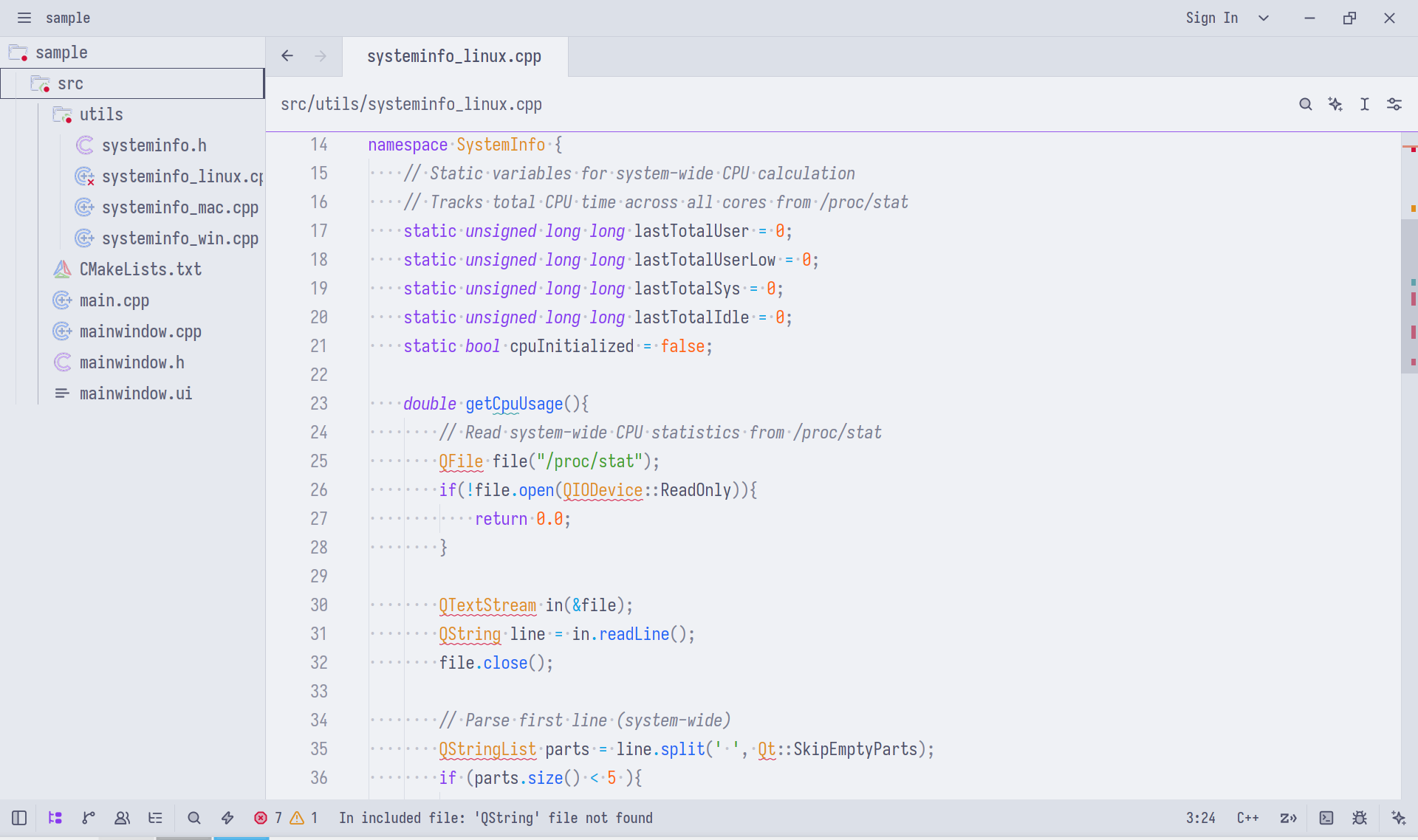Viewport: 1418px width, 840px height.
Task: Click the QTextStream type on line 30
Action: 487,605
